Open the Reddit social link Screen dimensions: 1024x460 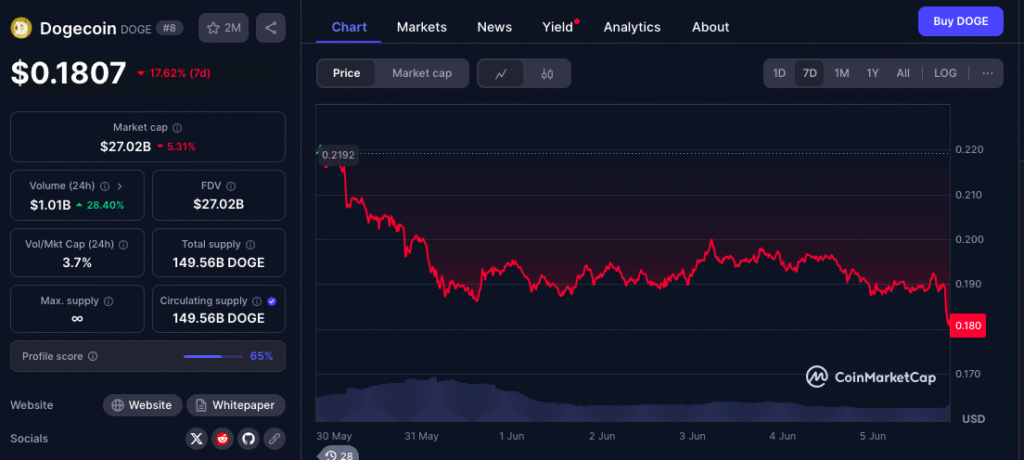tap(222, 438)
